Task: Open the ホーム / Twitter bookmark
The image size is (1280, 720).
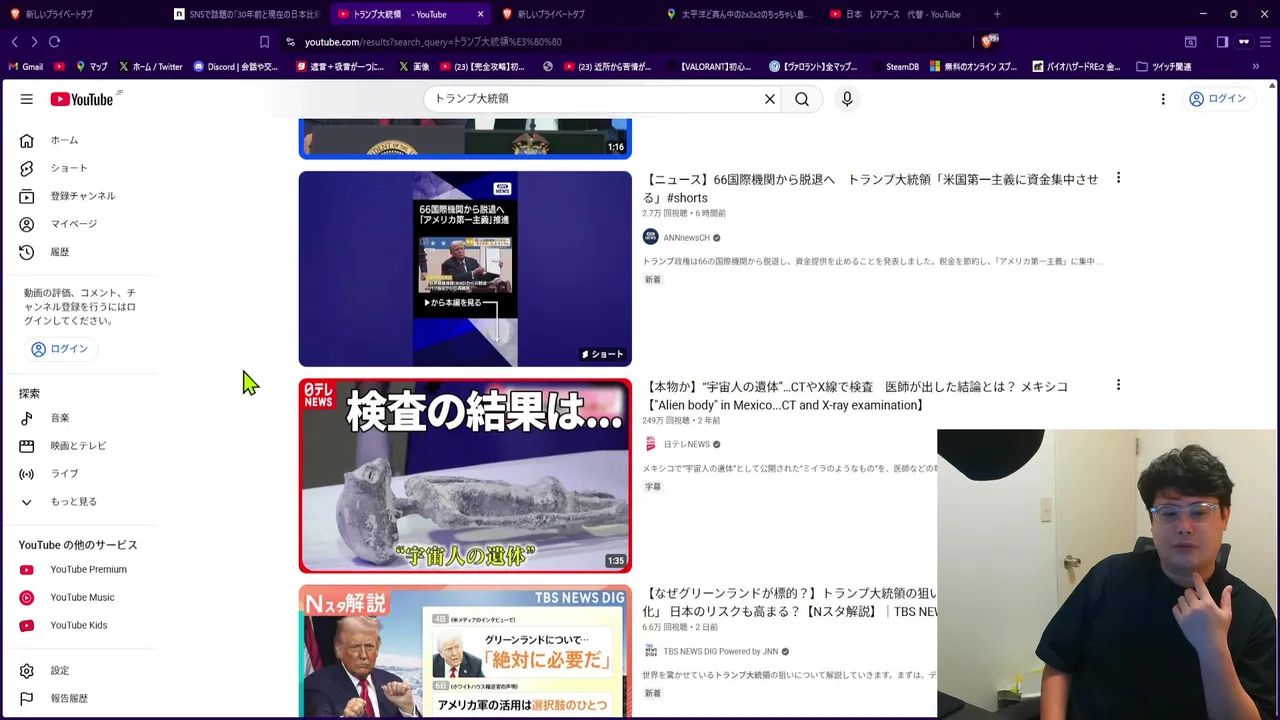Action: pos(151,67)
